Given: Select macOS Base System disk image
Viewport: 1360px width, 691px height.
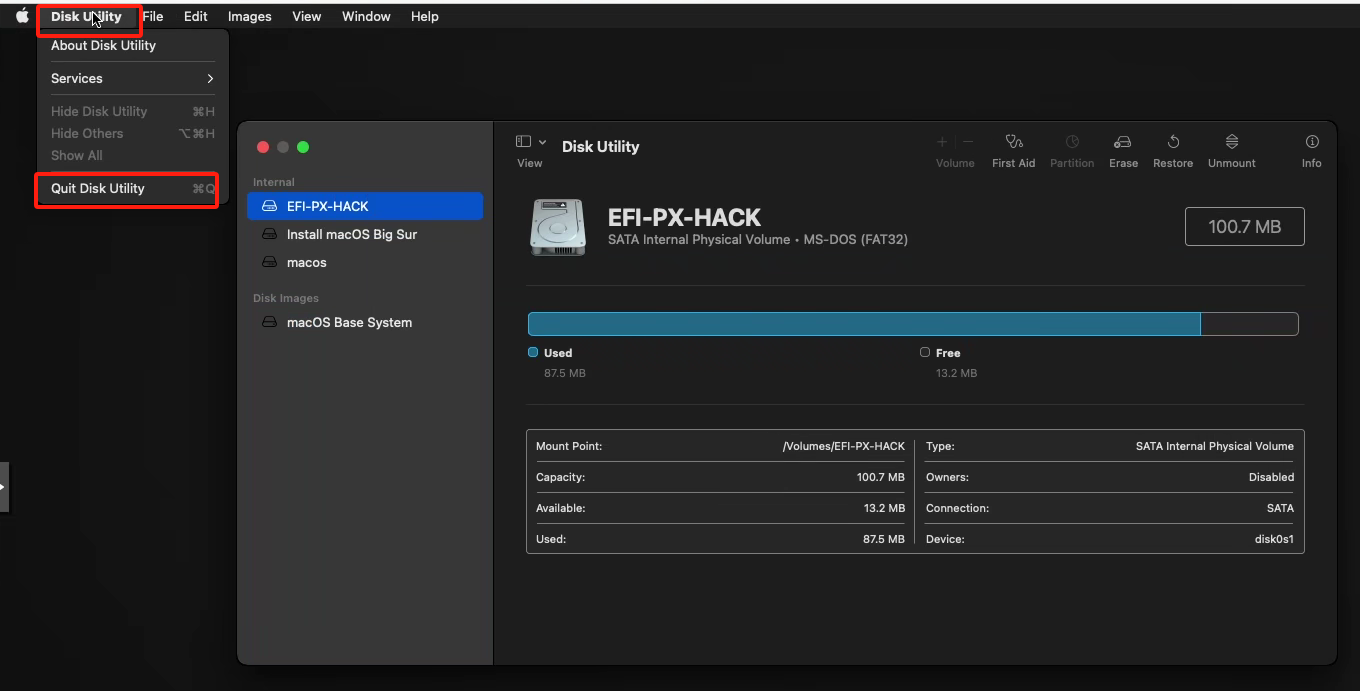Looking at the screenshot, I should click(x=365, y=322).
